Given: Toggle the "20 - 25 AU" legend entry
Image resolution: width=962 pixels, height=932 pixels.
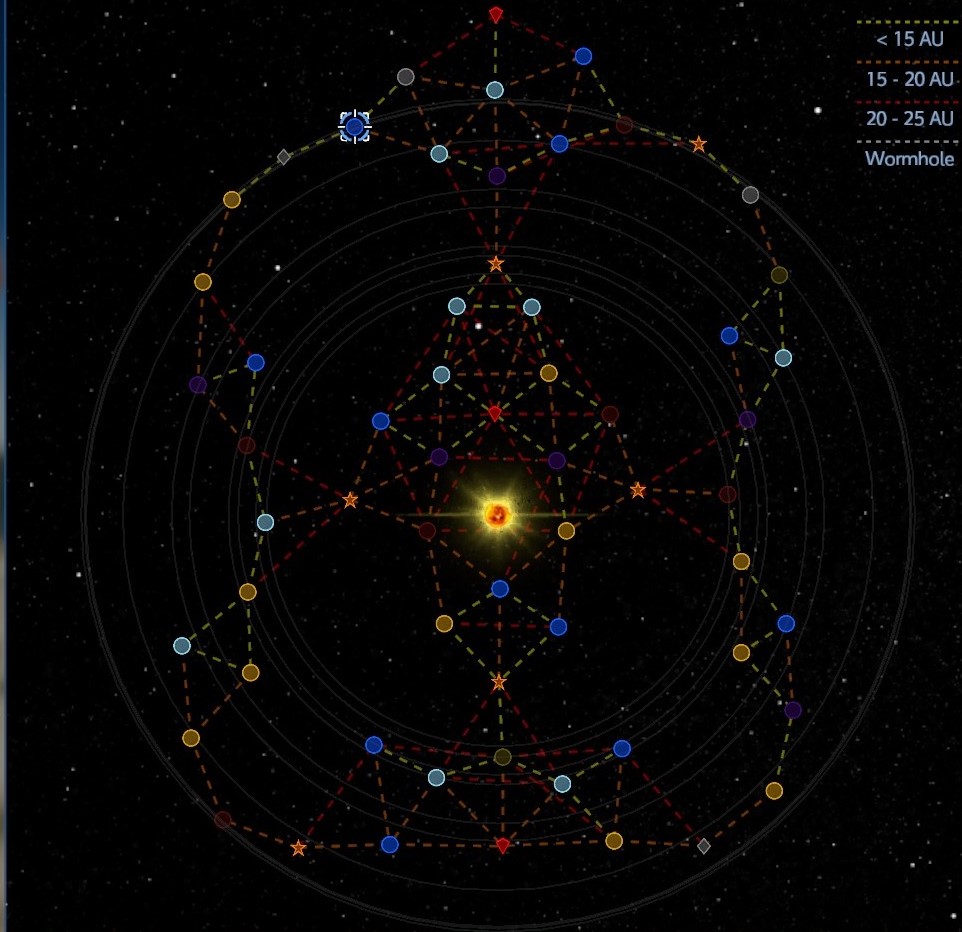Looking at the screenshot, I should (x=909, y=119).
